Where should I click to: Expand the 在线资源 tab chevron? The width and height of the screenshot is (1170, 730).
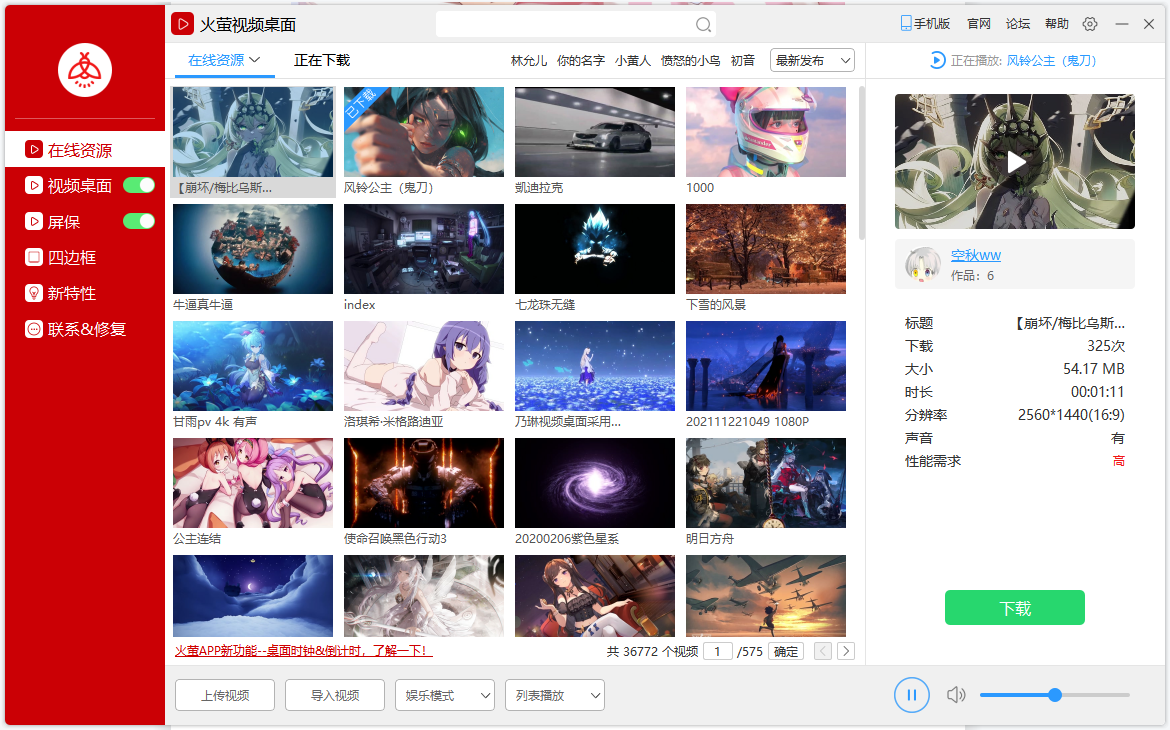tap(254, 60)
